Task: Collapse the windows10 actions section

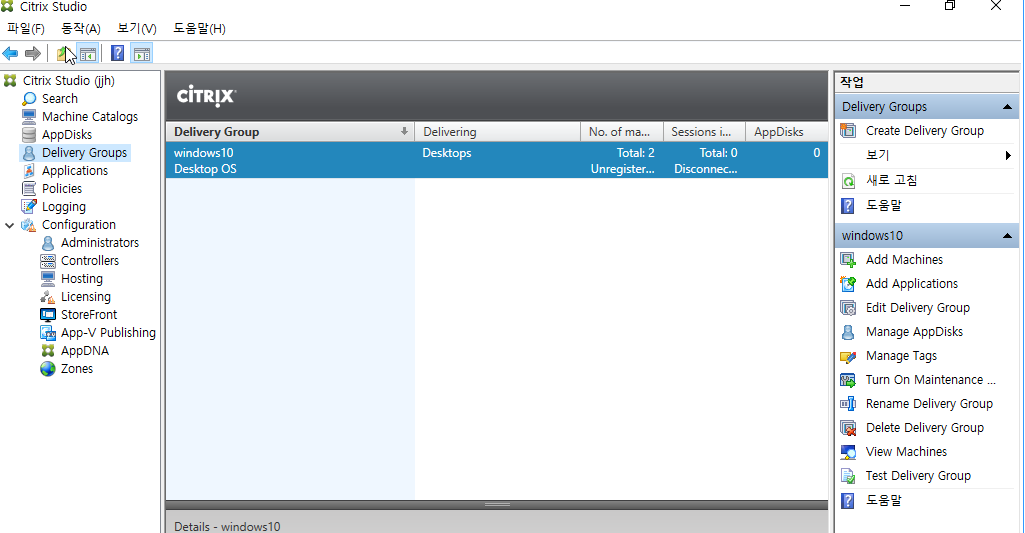Action: click(x=1007, y=235)
